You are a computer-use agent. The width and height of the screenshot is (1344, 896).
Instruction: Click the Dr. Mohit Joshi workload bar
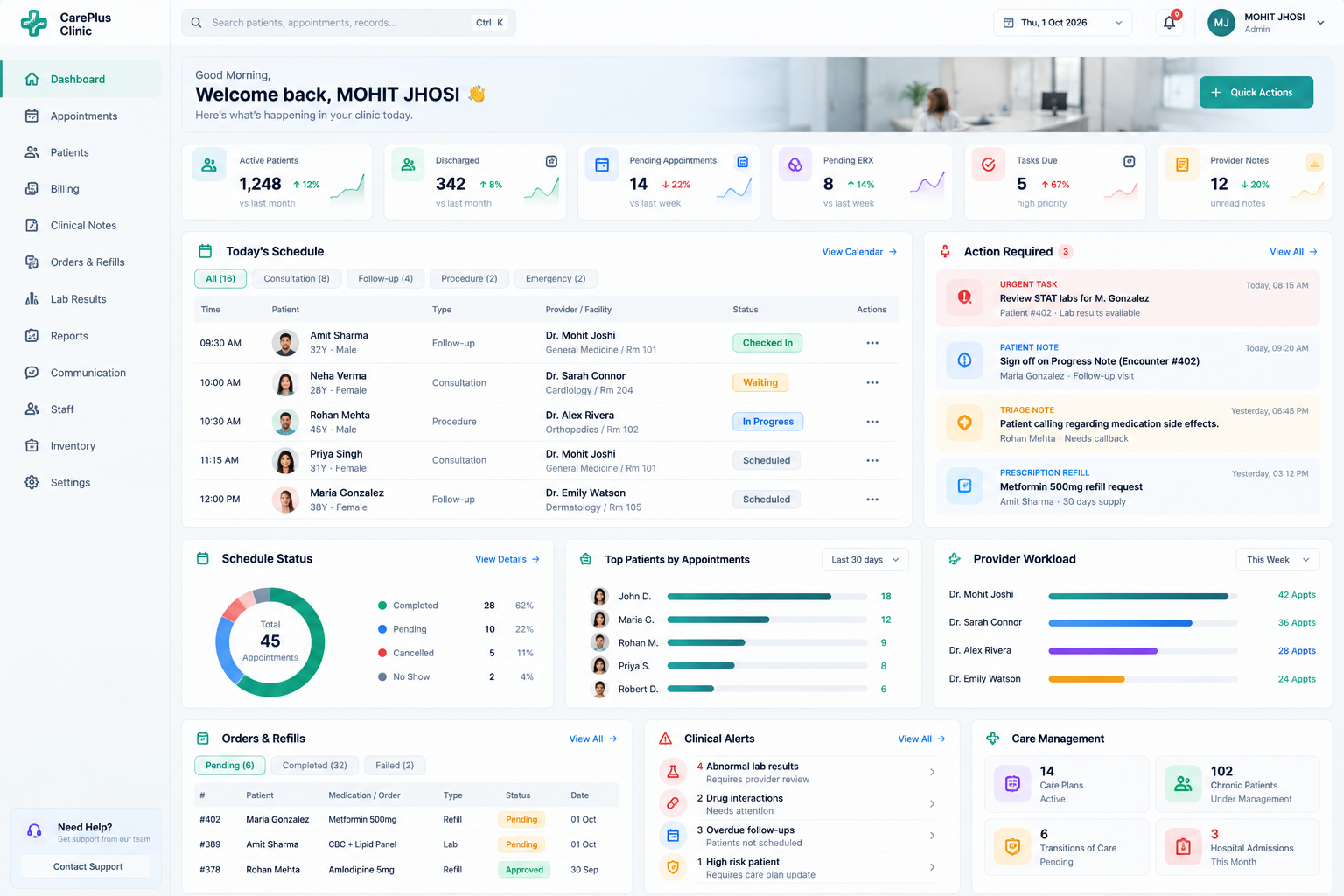coord(1143,596)
